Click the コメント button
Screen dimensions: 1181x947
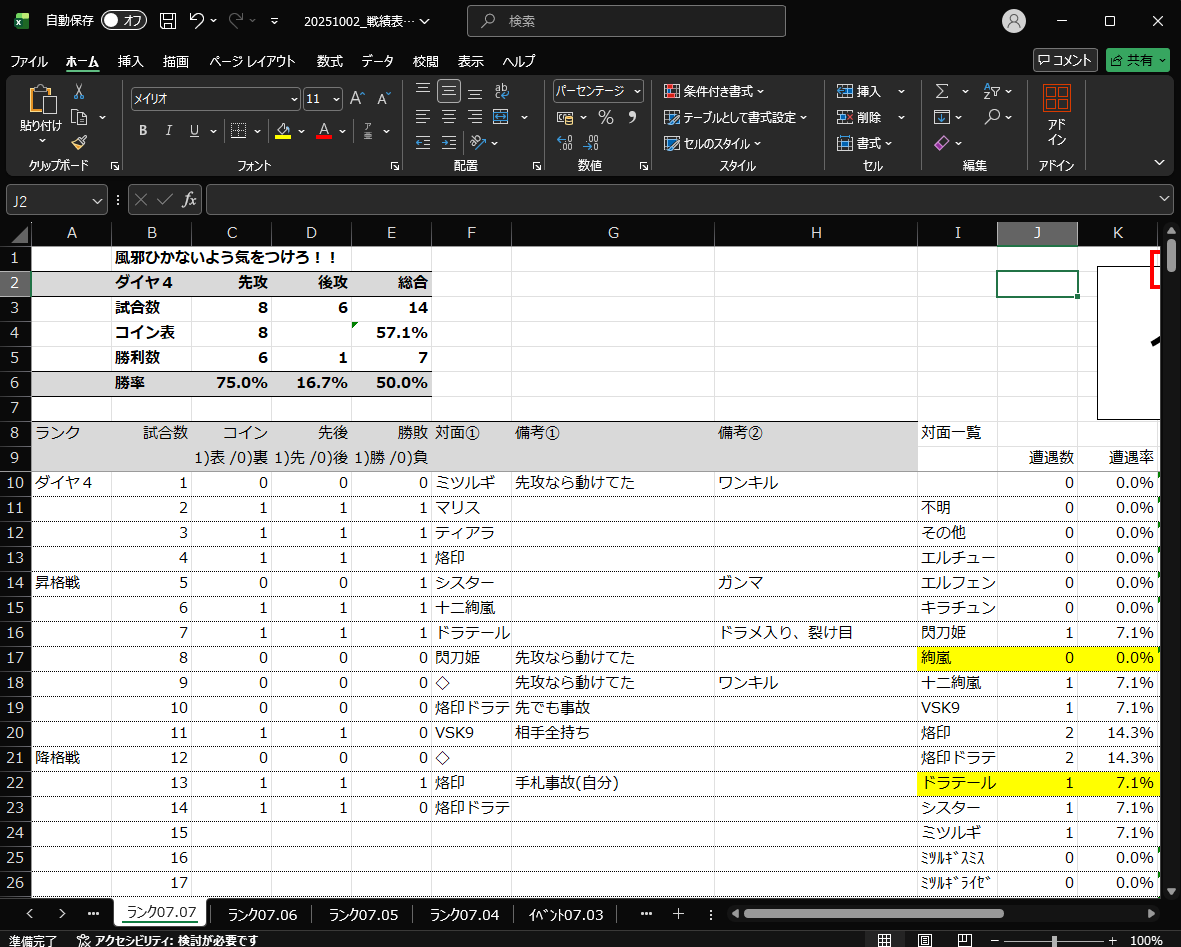[1065, 60]
